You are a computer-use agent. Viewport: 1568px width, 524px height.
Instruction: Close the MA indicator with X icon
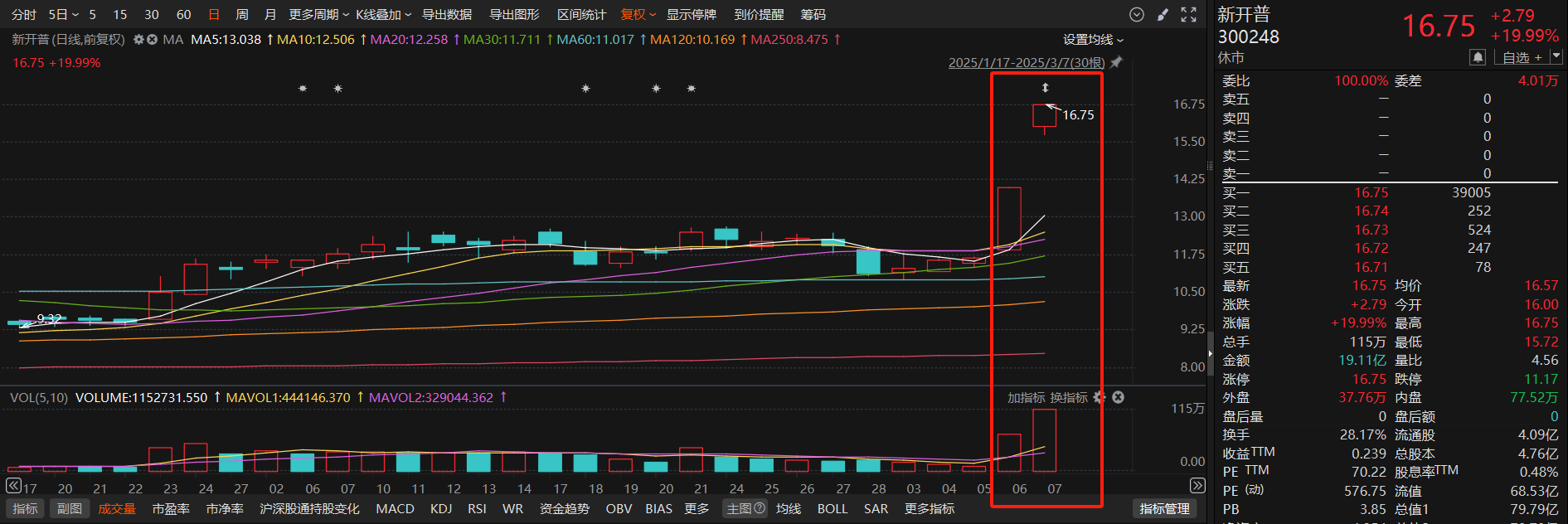point(152,40)
